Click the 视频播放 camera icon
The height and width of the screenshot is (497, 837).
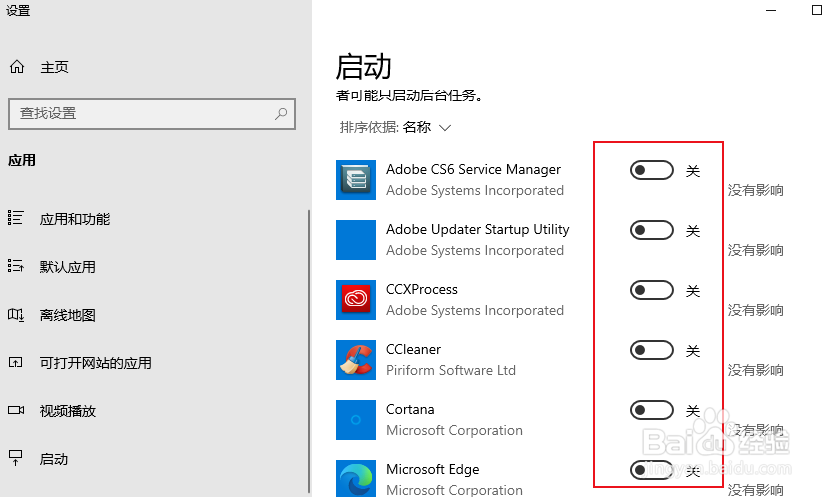16,410
